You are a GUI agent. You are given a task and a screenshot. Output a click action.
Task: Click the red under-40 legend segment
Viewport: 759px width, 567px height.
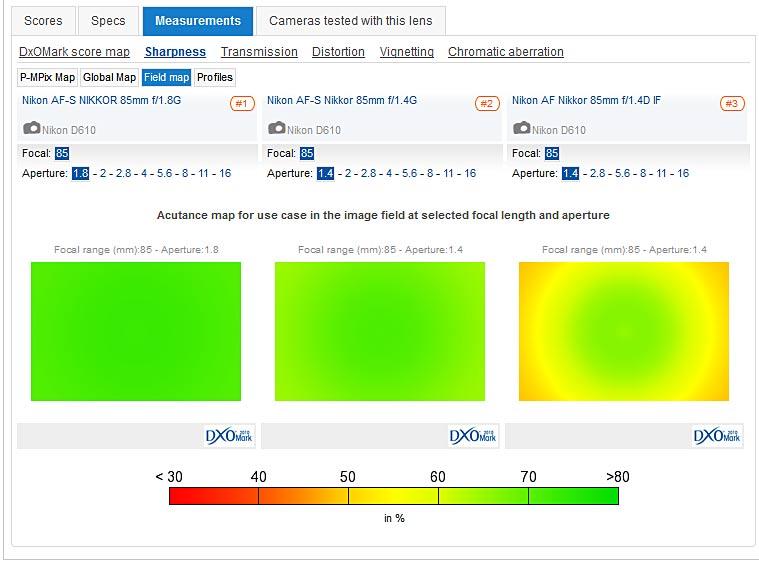click(213, 496)
